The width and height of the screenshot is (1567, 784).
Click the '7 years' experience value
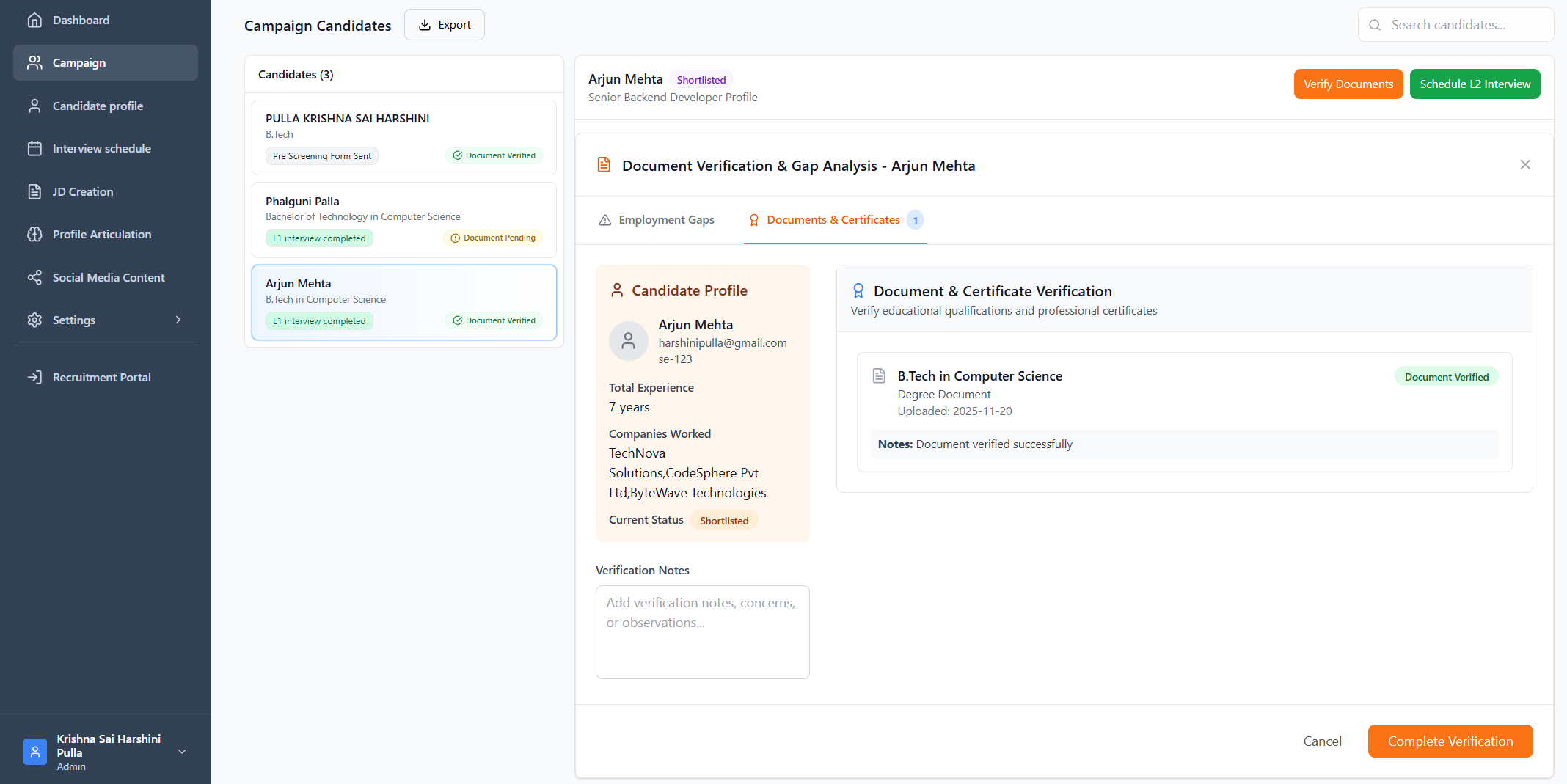pos(629,407)
